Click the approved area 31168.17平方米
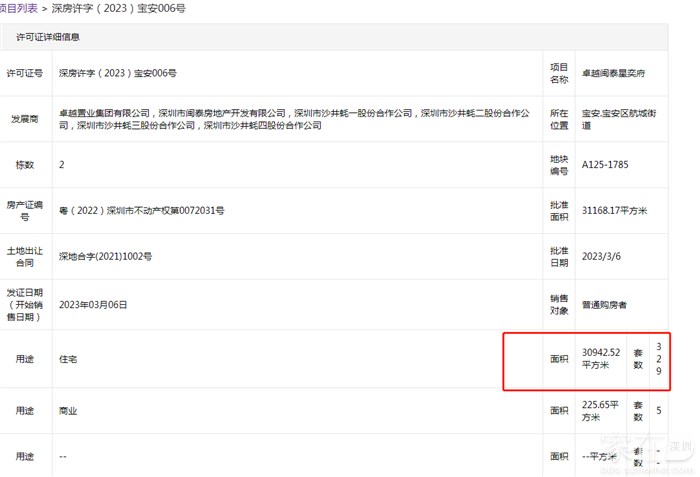Image resolution: width=700 pixels, height=477 pixels. pyautogui.click(x=615, y=211)
